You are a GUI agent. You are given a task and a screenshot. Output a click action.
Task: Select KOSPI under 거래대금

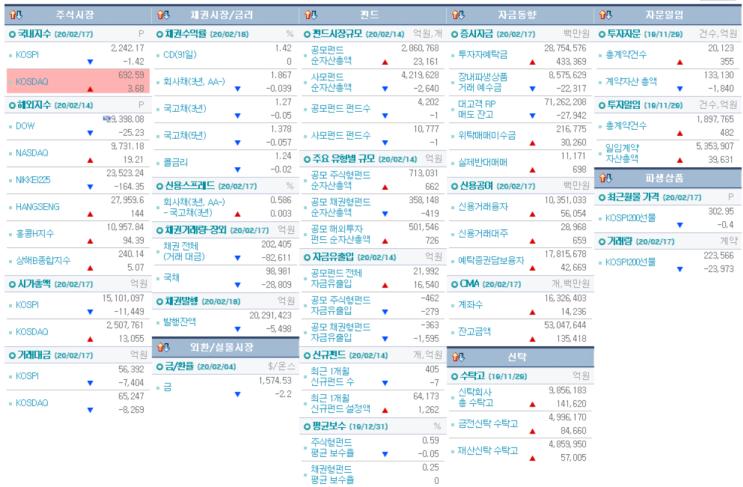(x=27, y=376)
